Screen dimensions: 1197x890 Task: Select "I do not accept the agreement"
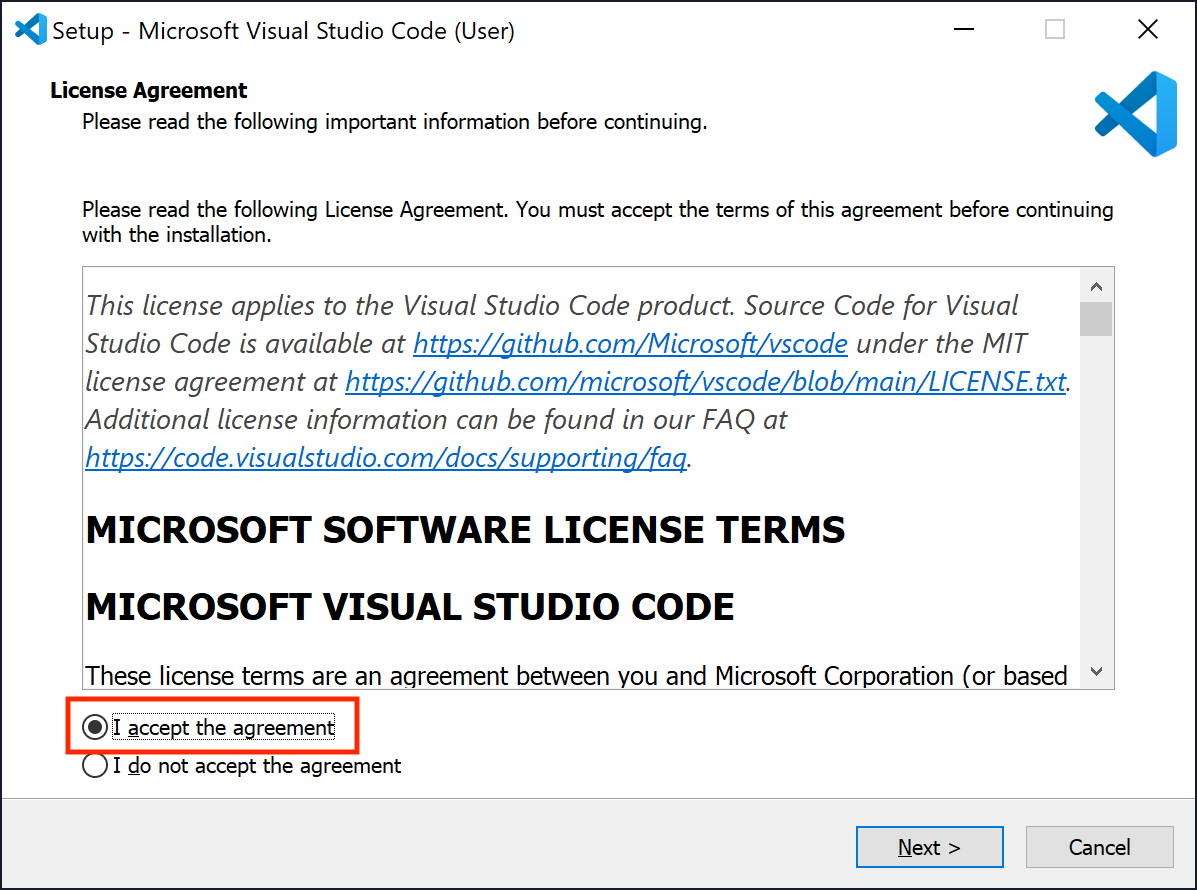point(95,766)
